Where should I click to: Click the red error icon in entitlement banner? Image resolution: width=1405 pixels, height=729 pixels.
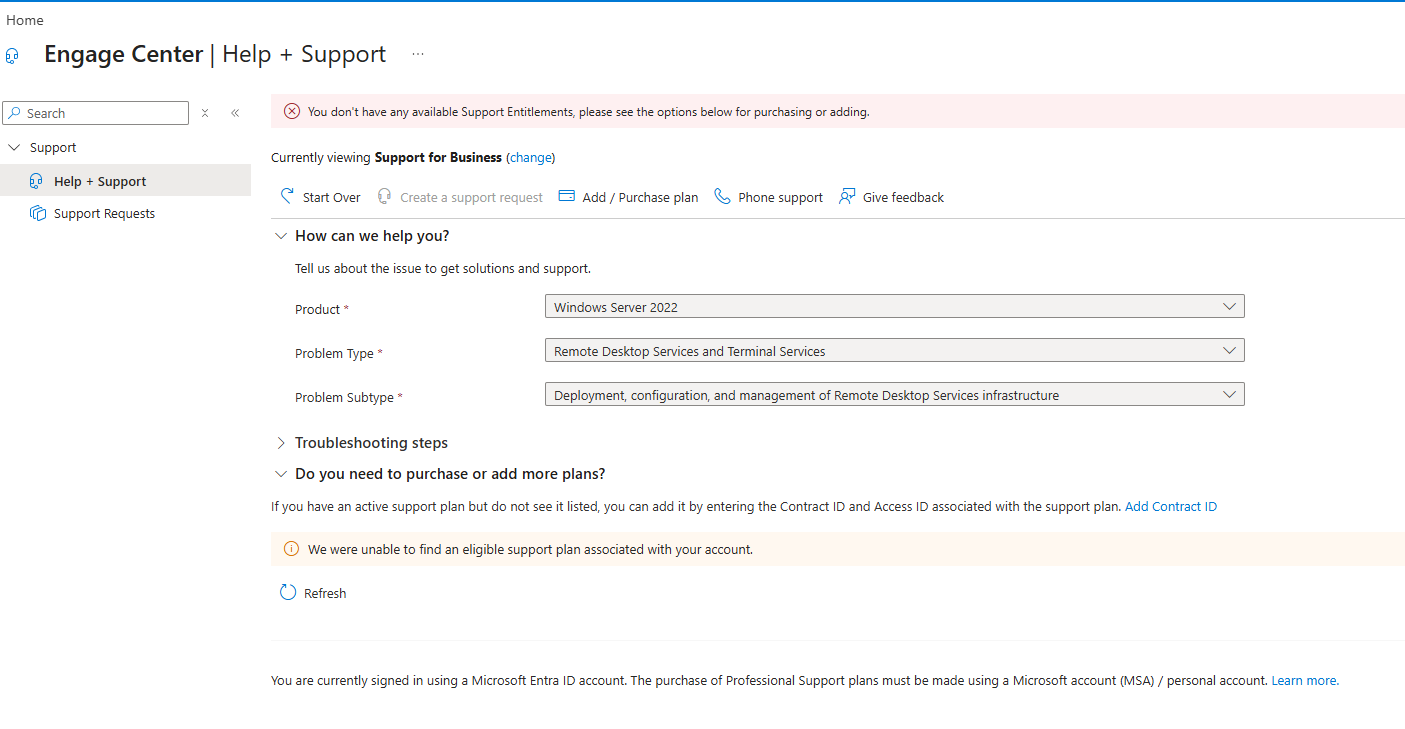292,111
